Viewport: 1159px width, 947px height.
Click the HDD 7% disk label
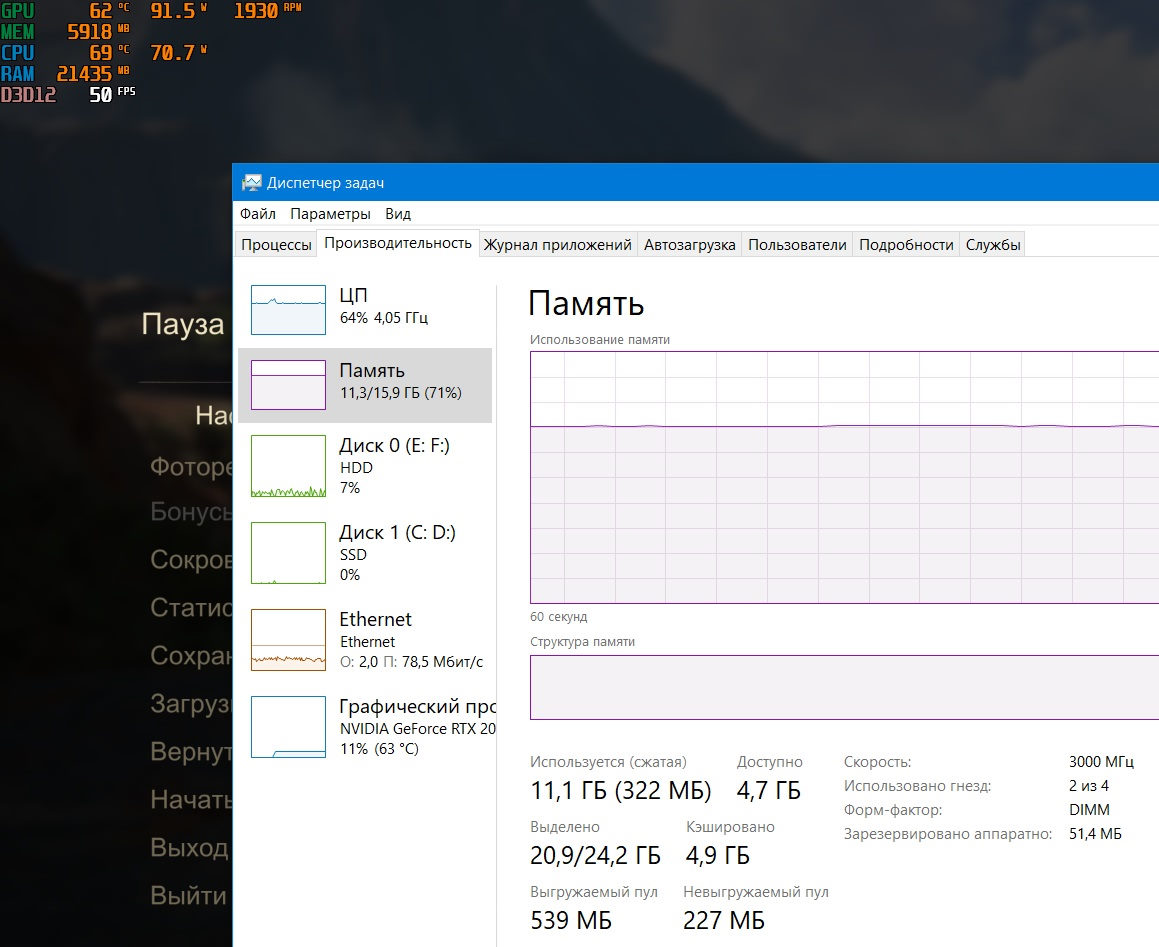pyautogui.click(x=356, y=478)
